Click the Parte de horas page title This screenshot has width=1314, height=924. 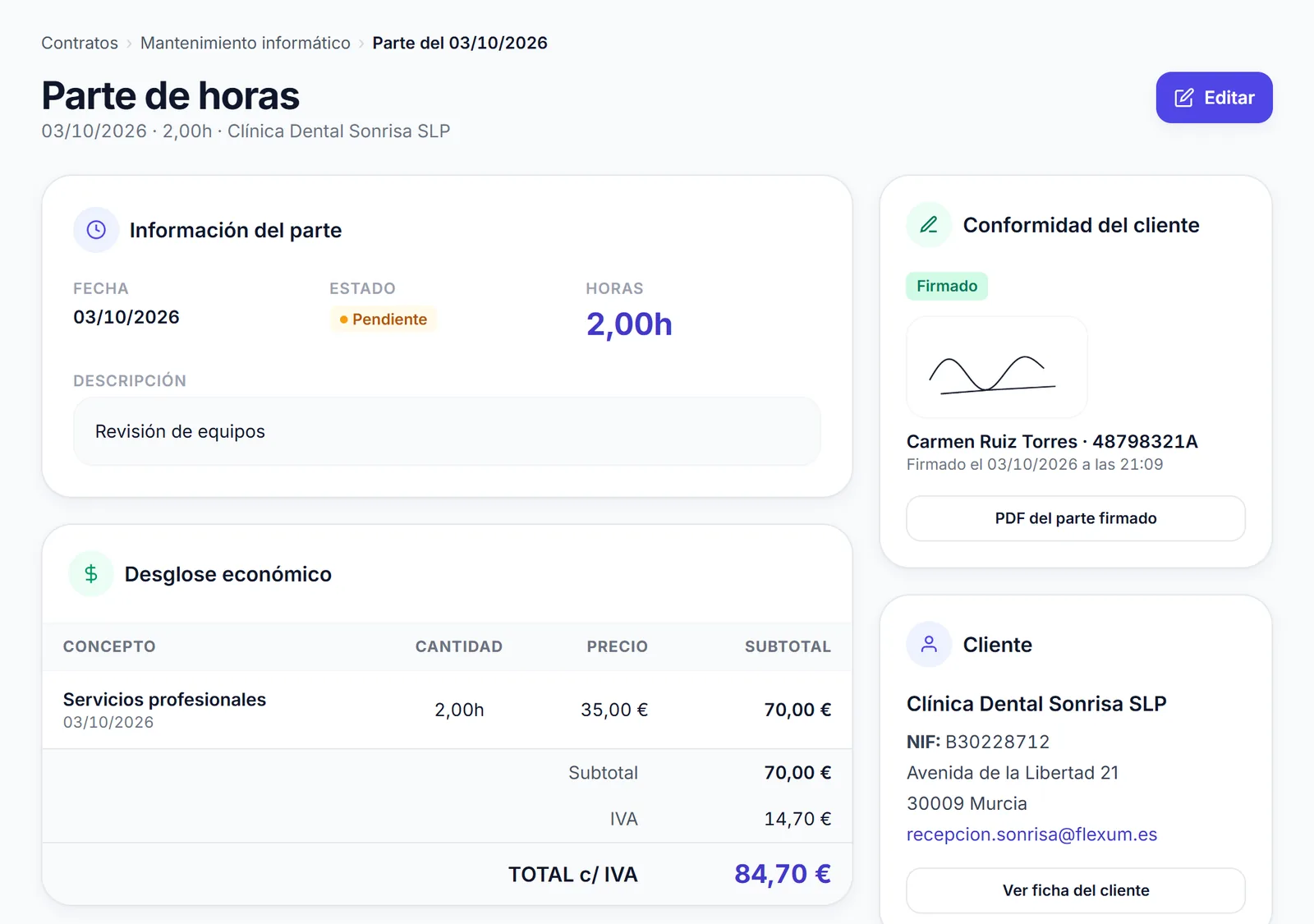[x=171, y=96]
